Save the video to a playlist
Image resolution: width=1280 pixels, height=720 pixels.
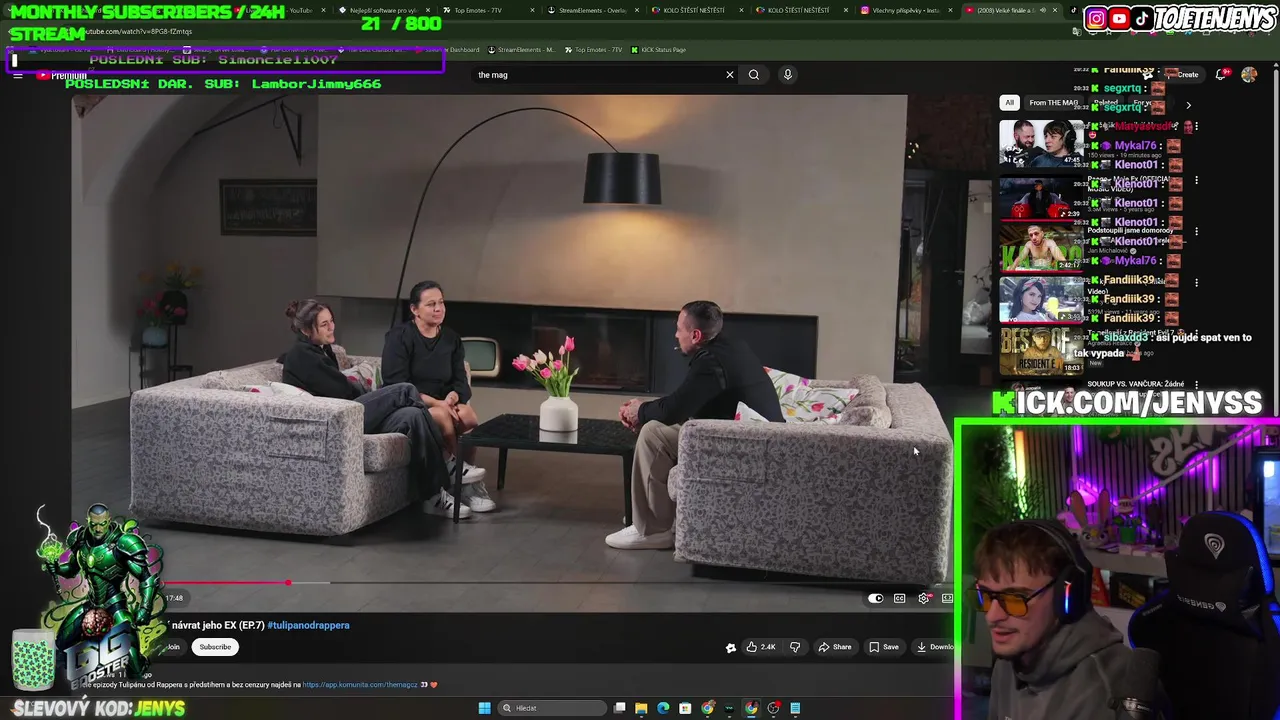[884, 647]
